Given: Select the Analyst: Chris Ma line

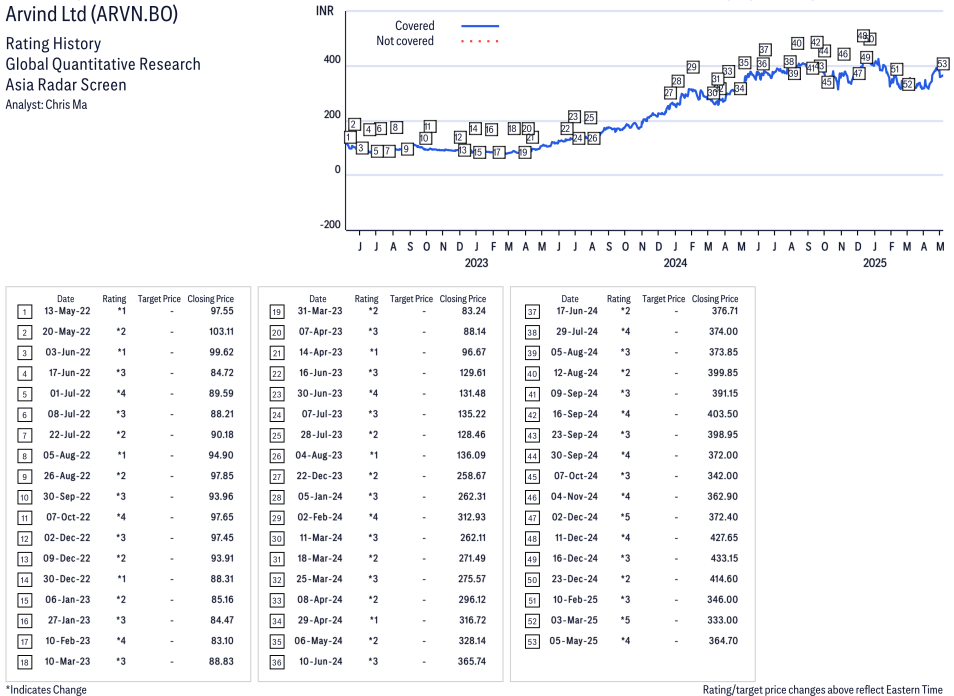Looking at the screenshot, I should tap(46, 105).
